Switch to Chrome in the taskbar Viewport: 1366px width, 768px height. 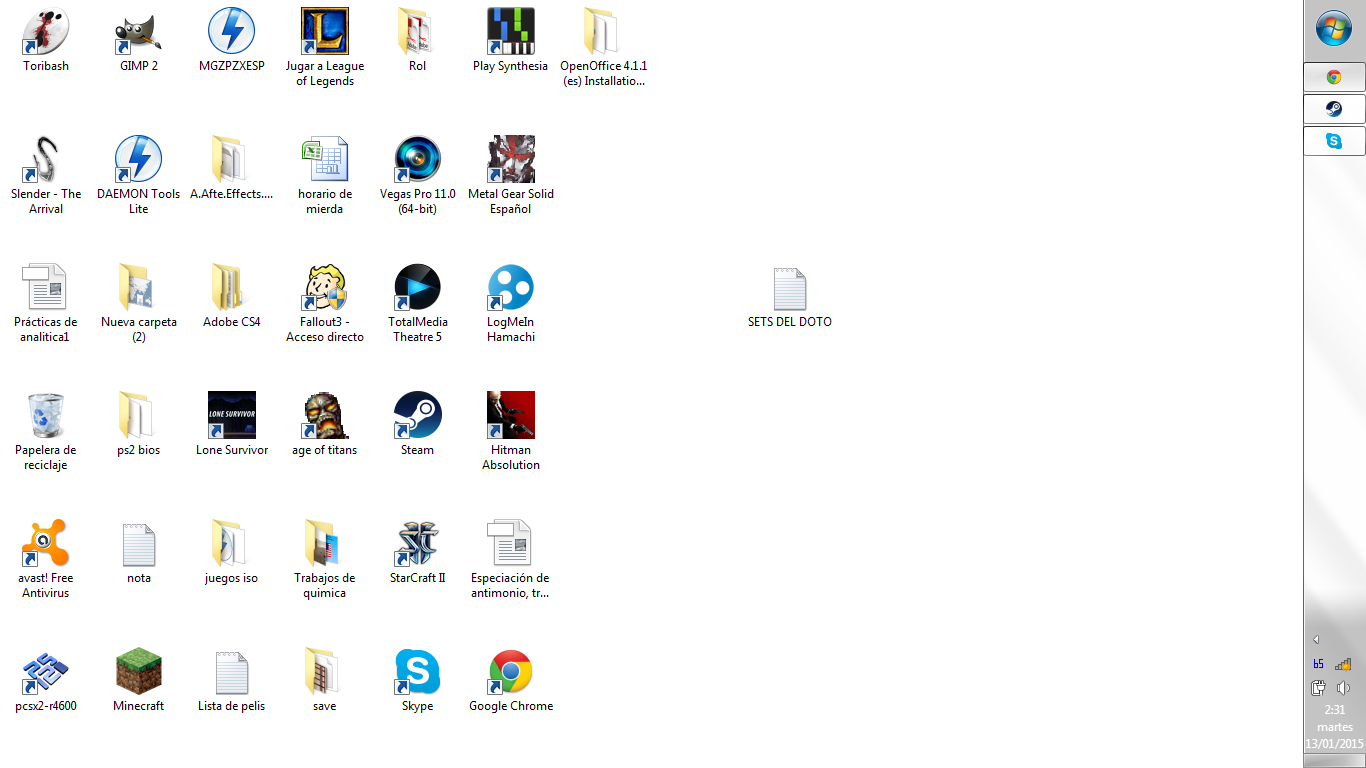click(1334, 77)
